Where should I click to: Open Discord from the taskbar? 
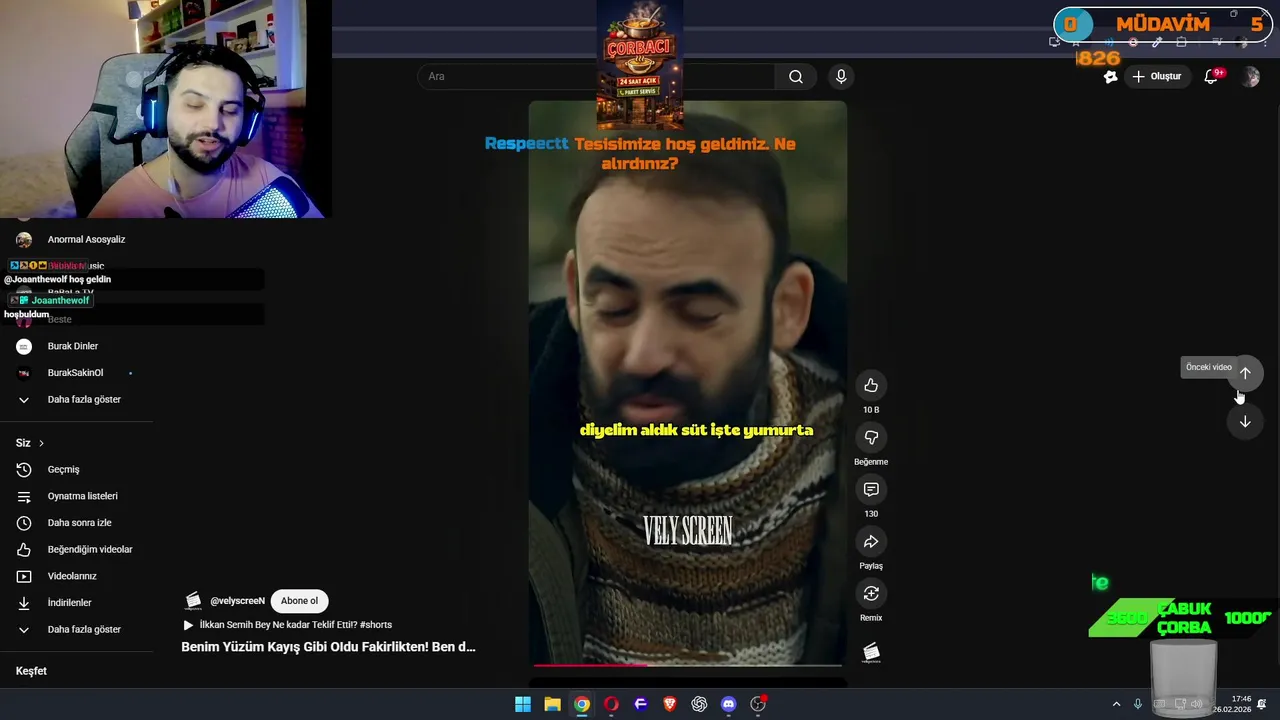(729, 704)
